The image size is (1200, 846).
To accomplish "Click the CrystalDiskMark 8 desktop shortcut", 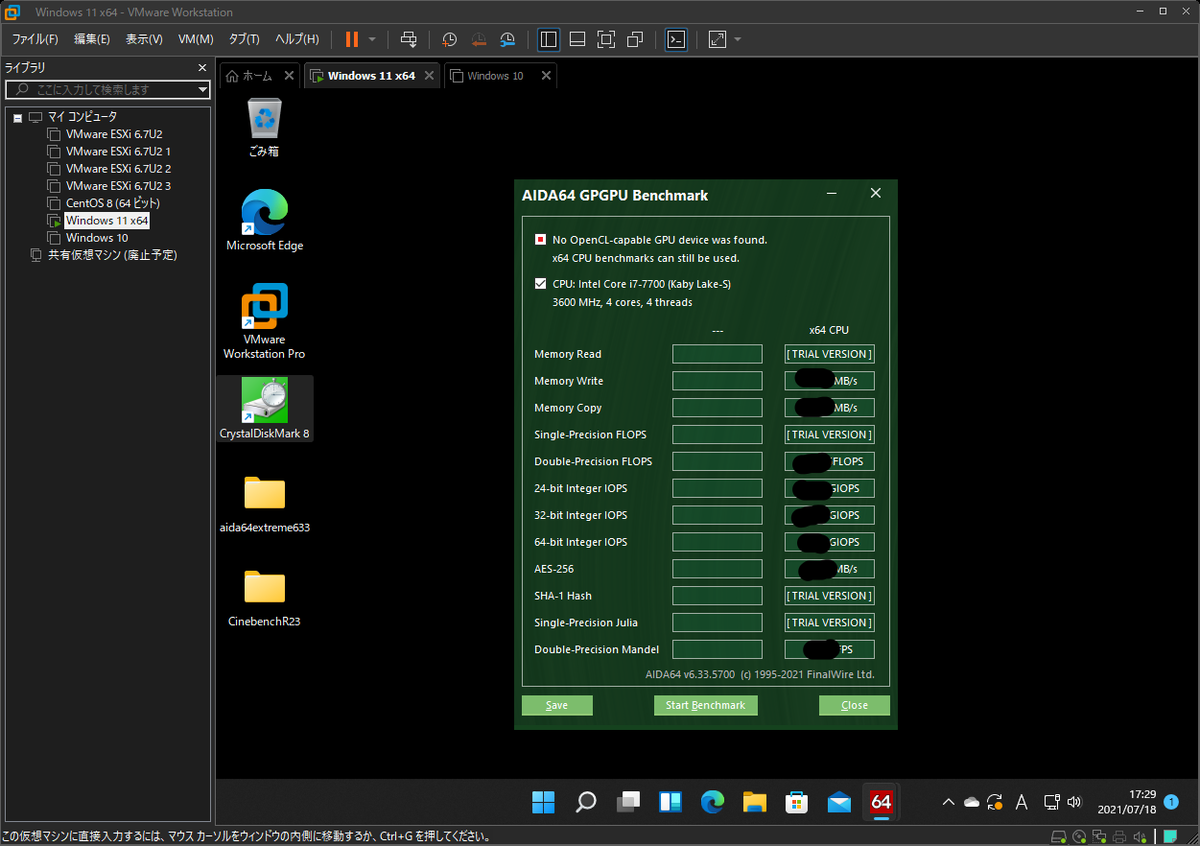I will (265, 409).
